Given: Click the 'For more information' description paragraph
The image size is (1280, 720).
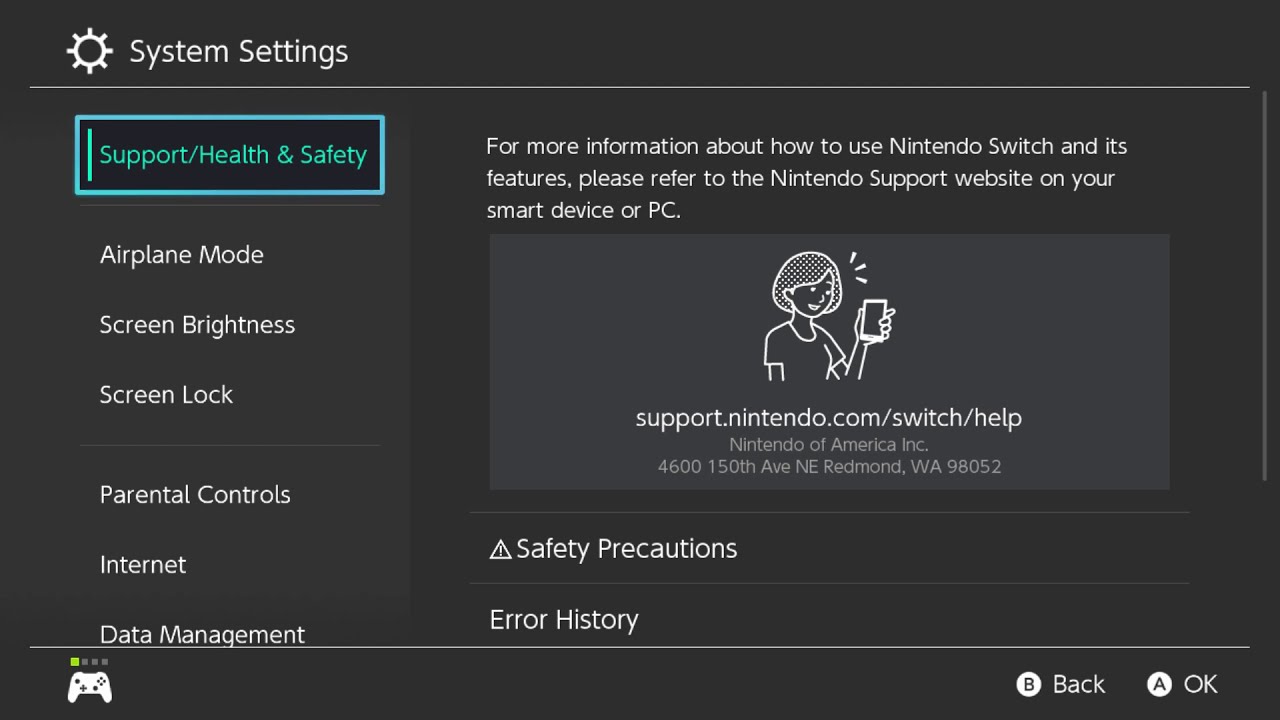Looking at the screenshot, I should pyautogui.click(x=807, y=178).
